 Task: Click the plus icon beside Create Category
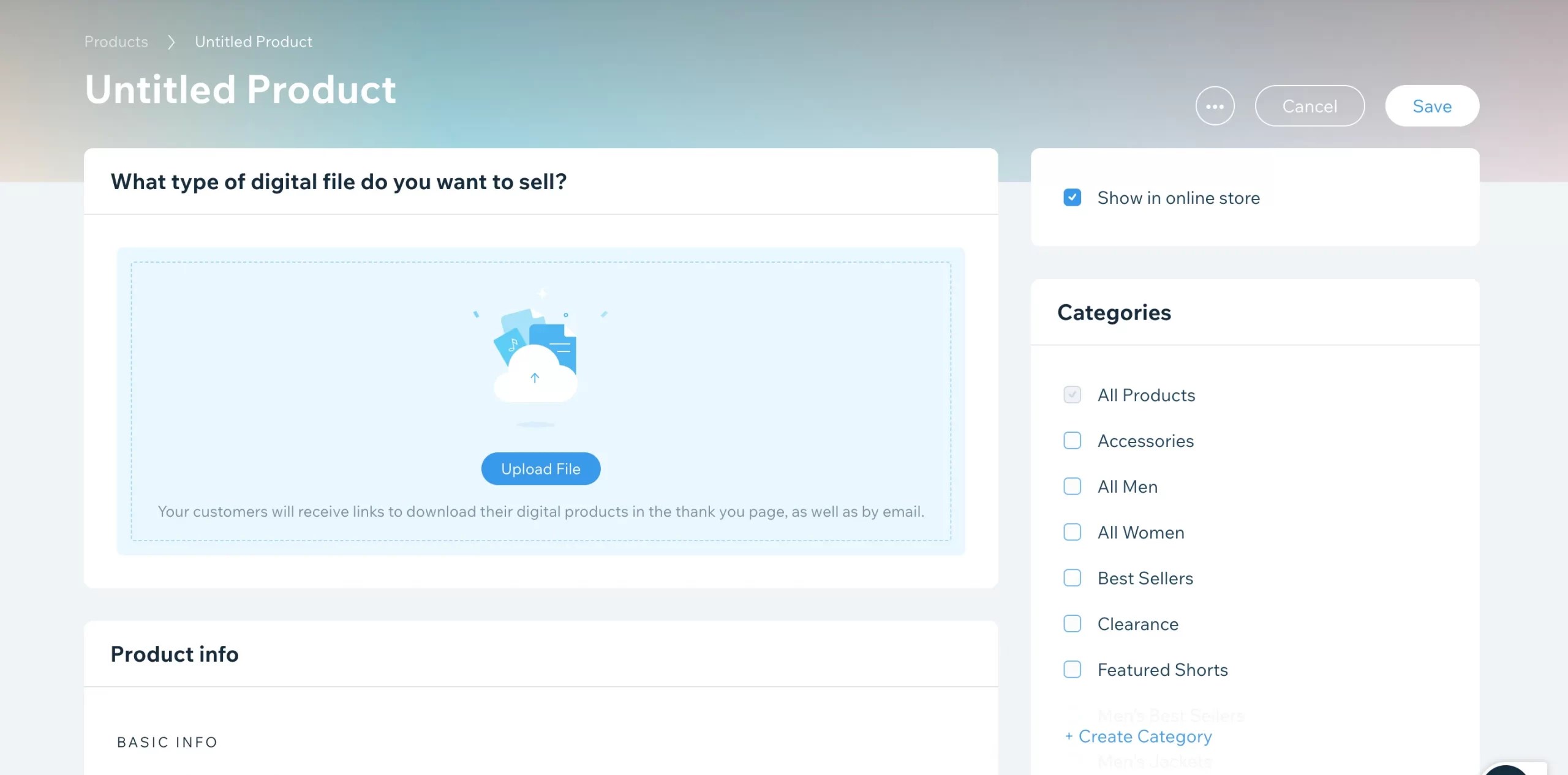pyautogui.click(x=1069, y=736)
